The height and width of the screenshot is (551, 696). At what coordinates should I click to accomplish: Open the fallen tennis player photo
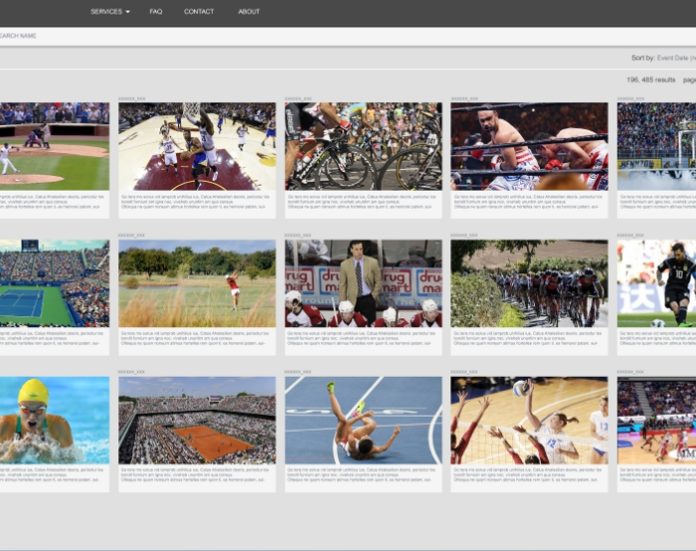tap(363, 420)
